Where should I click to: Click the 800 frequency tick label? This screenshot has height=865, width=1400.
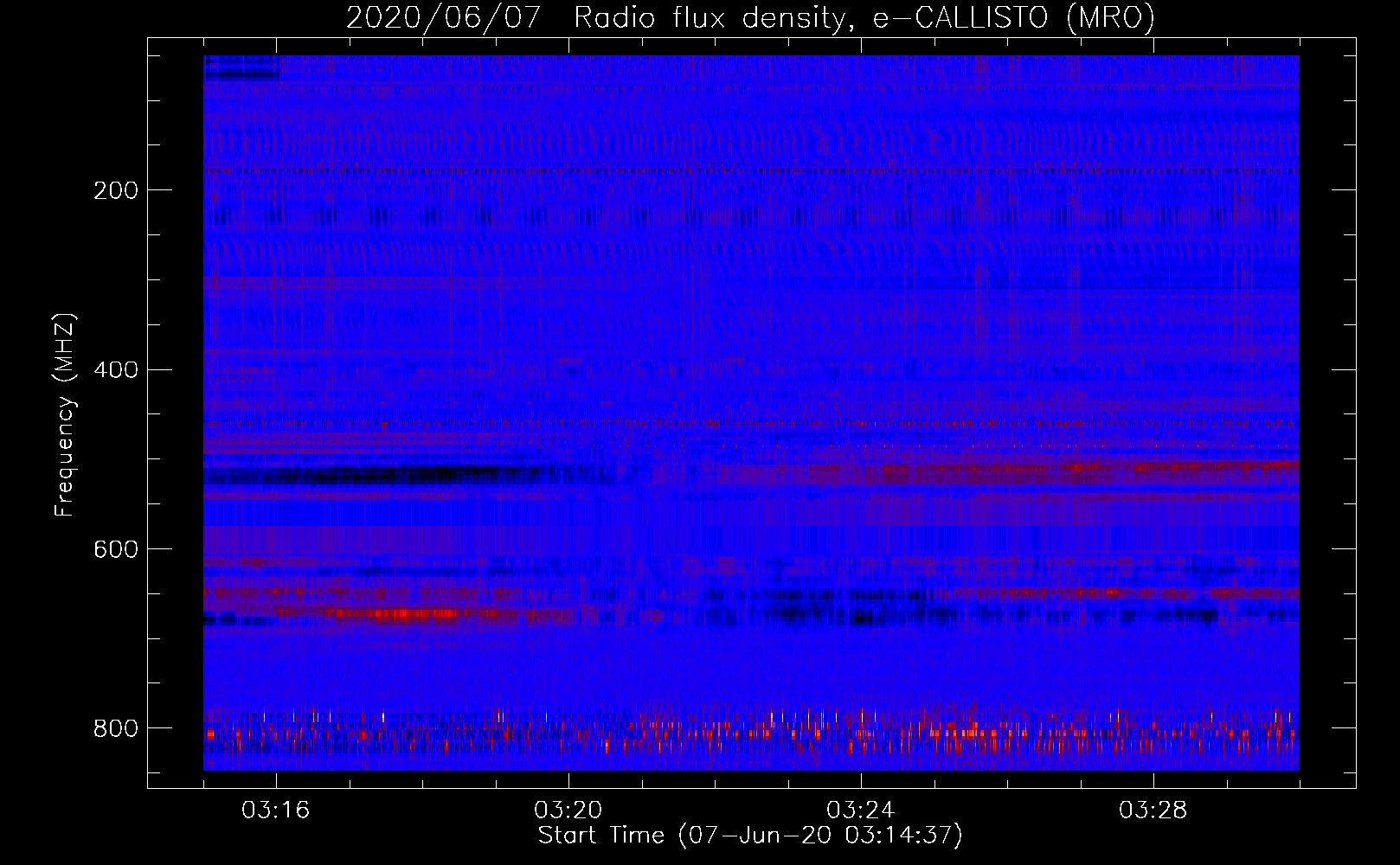116,728
